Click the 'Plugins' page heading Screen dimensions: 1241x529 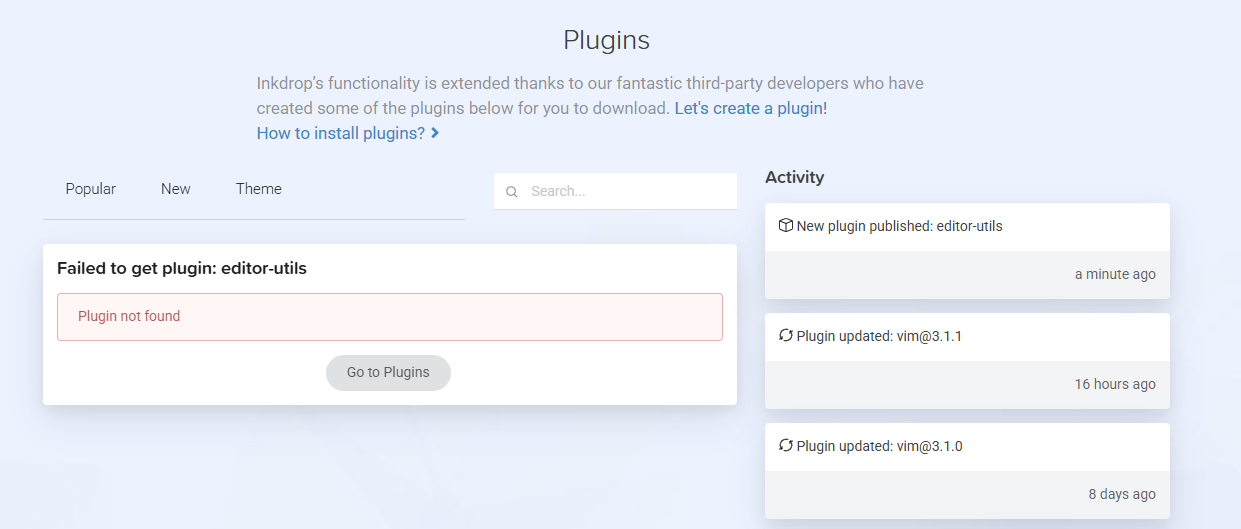click(606, 40)
